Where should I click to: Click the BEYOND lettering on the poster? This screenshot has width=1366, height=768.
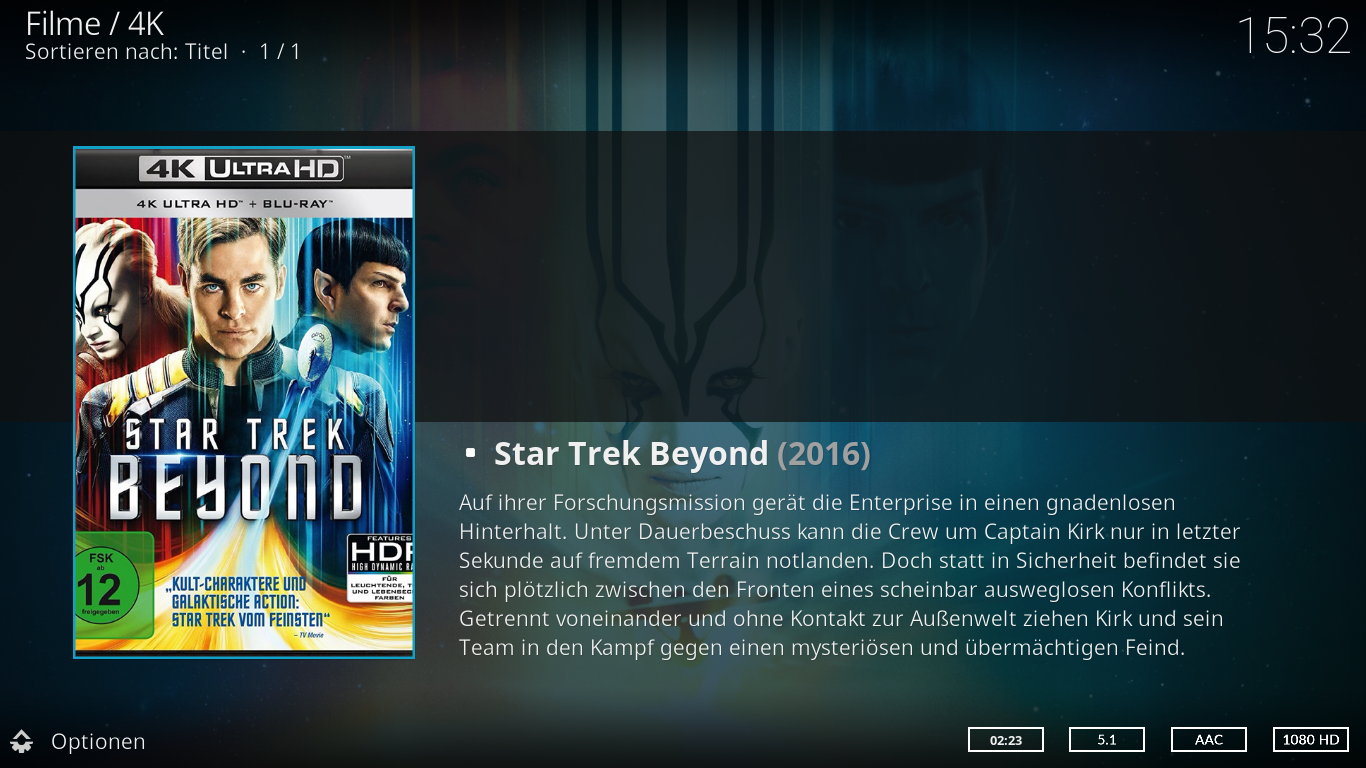[236, 489]
